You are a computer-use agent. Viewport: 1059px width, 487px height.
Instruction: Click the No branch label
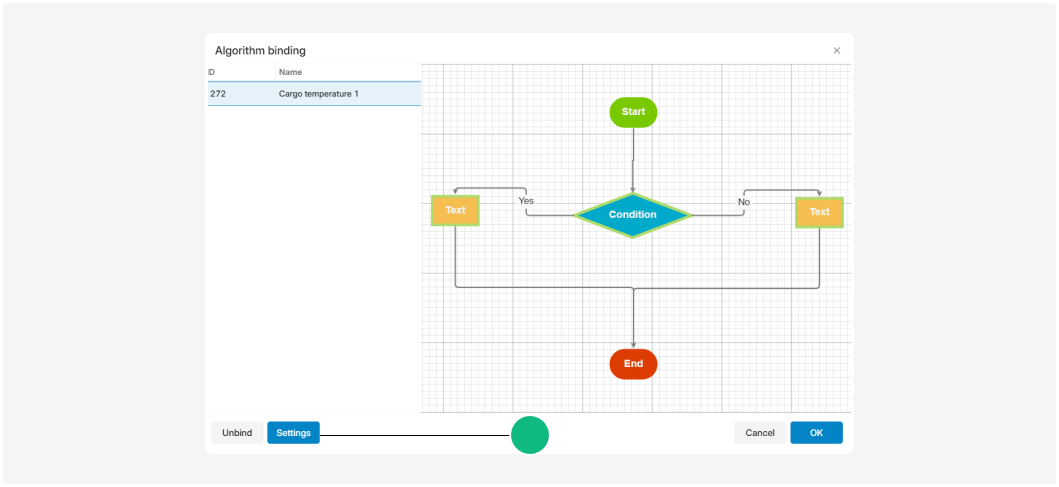click(744, 202)
